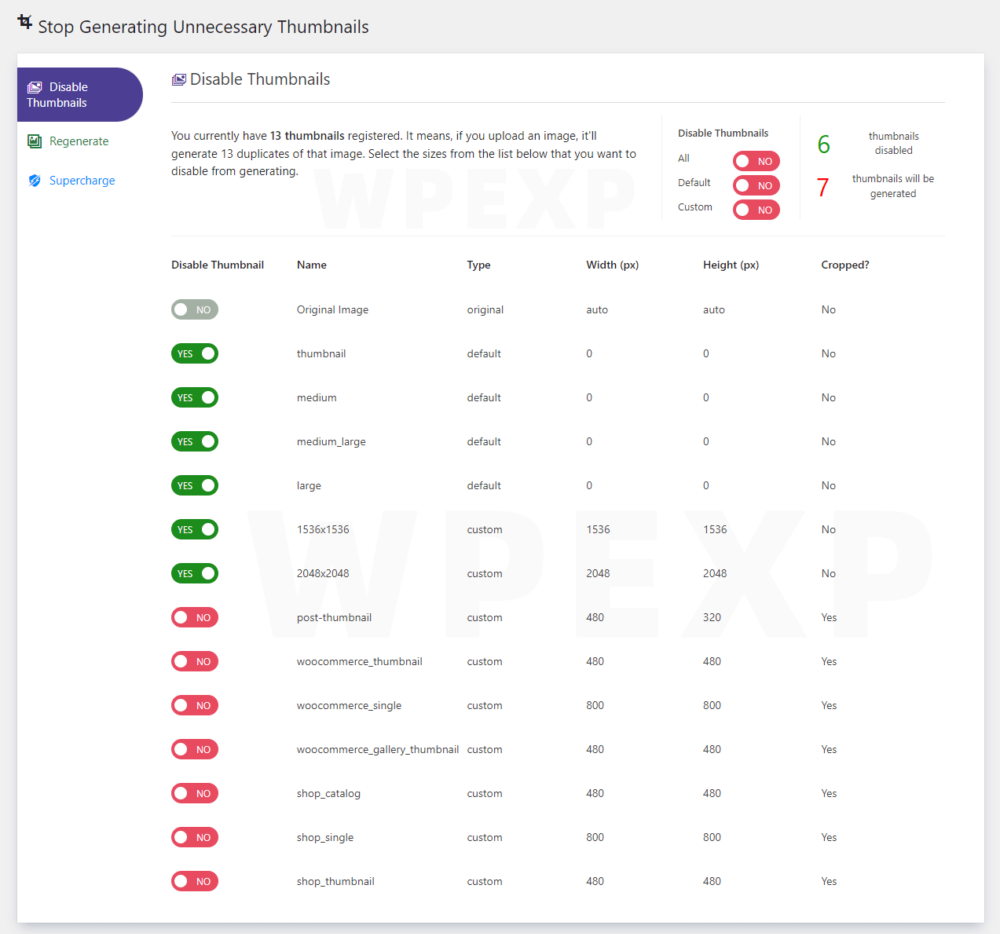Disable the shop_thumbnail size
1000x934 pixels.
point(195,882)
